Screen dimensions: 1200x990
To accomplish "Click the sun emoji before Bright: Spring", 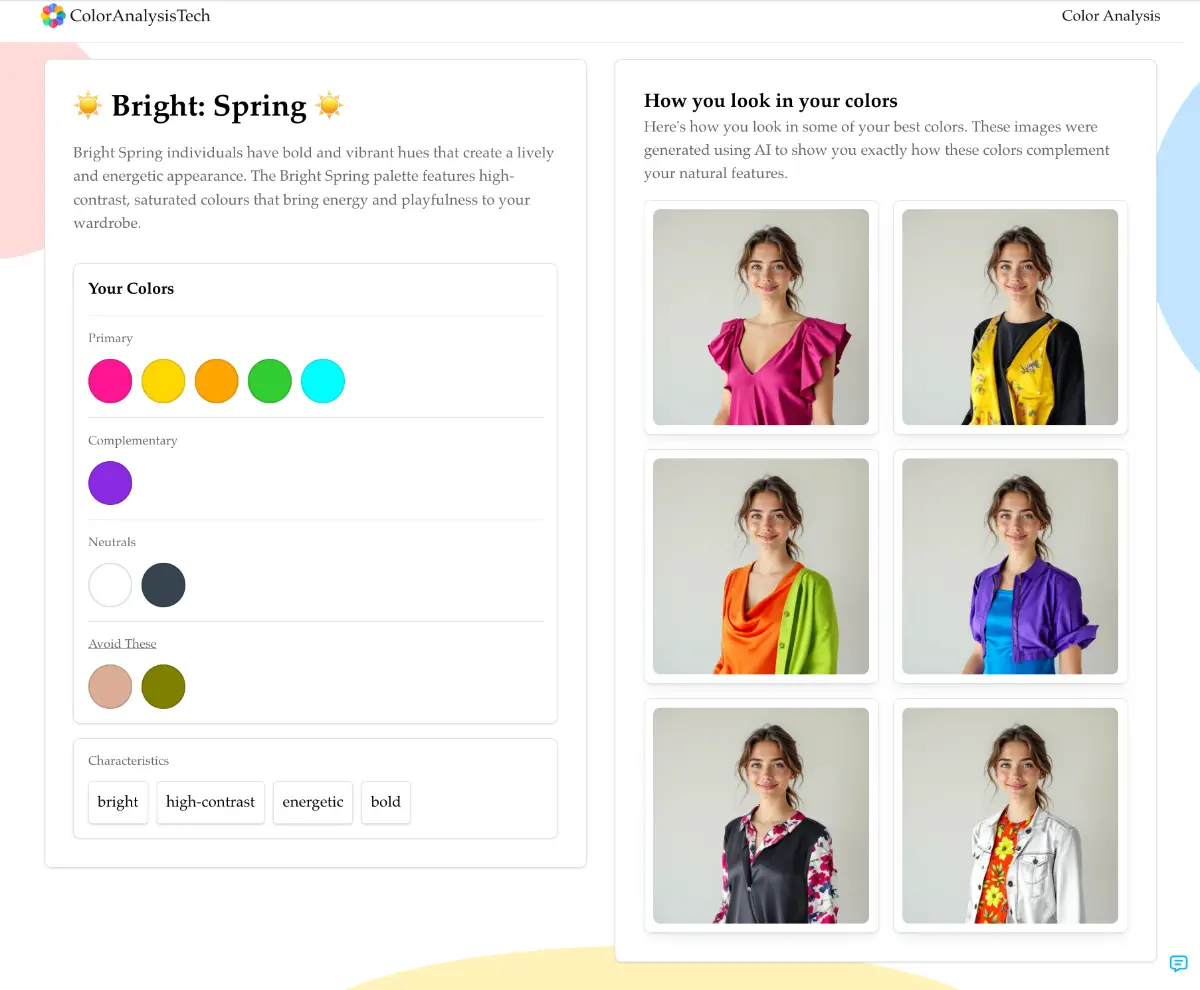I will (88, 105).
